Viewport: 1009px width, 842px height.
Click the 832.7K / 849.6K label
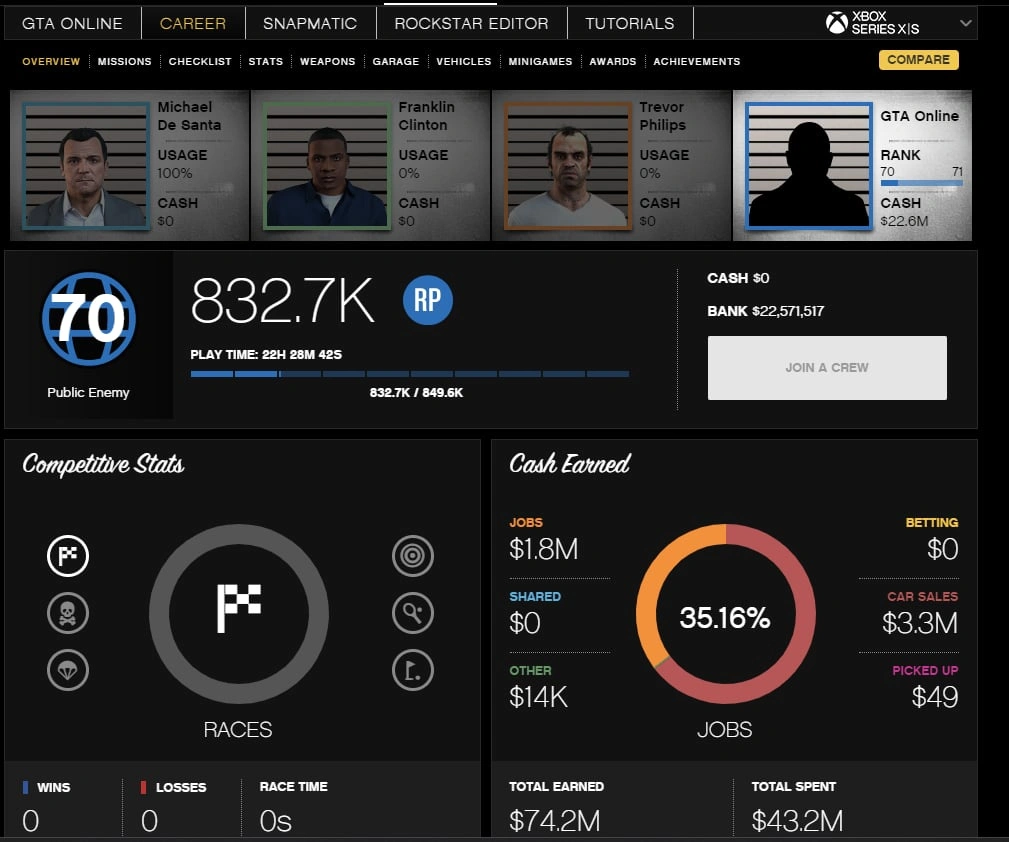click(416, 393)
